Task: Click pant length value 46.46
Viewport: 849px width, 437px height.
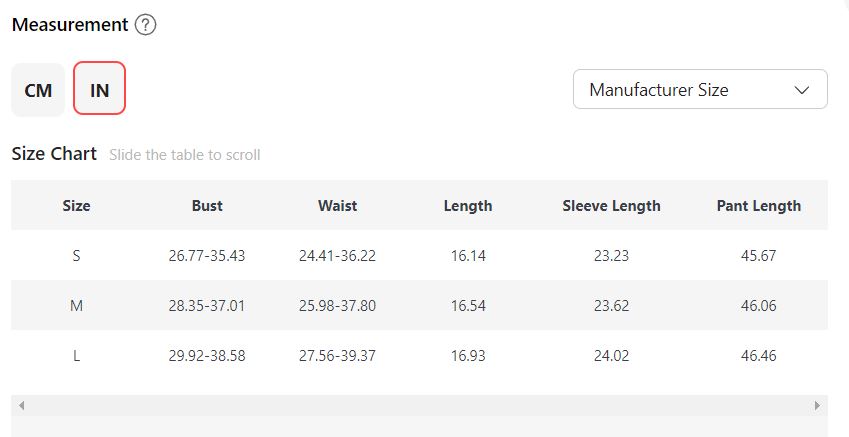Action: coord(758,355)
